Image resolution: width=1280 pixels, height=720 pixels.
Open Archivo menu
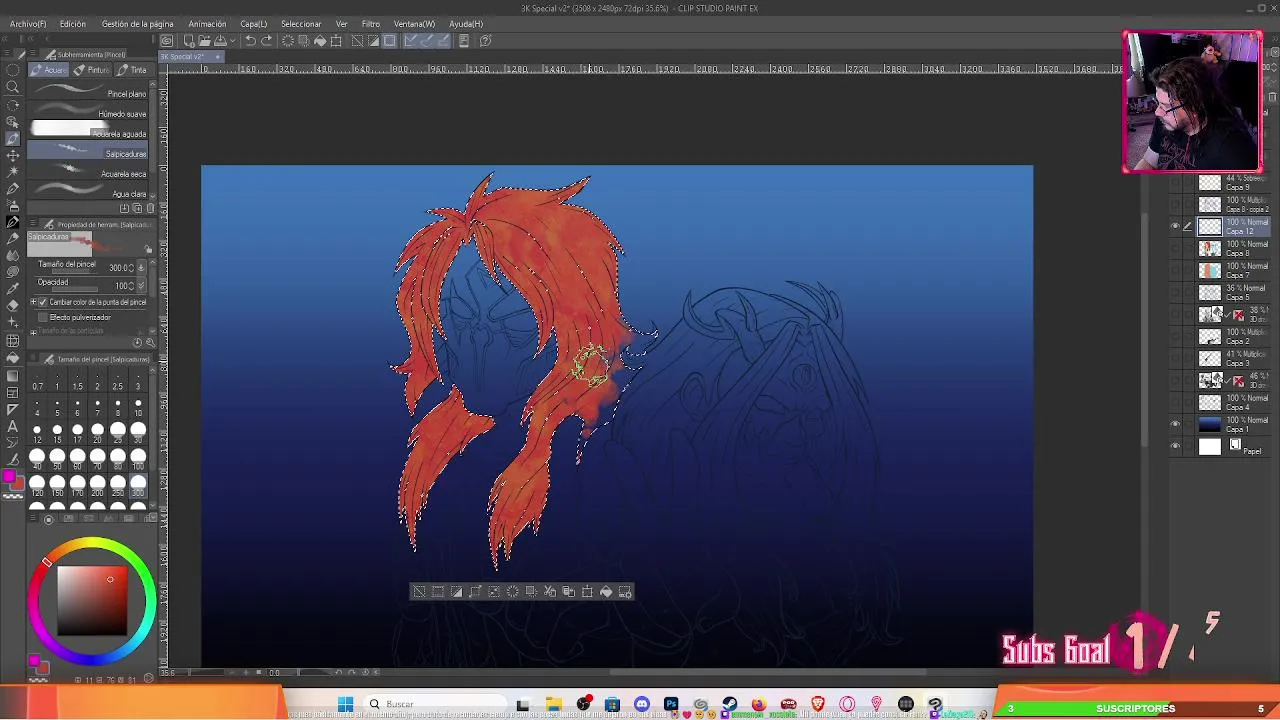click(x=27, y=24)
